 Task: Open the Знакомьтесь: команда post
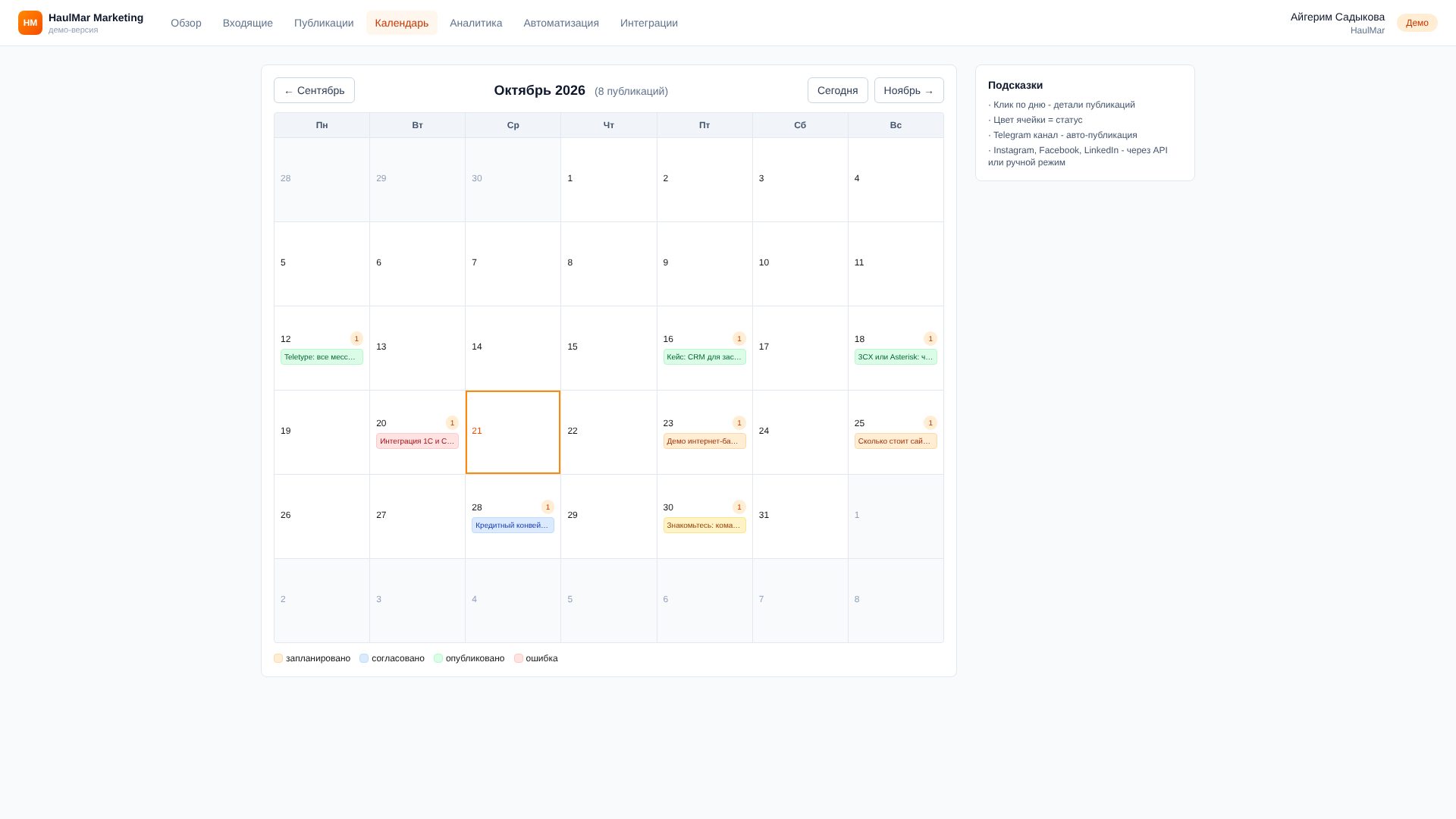[x=704, y=526]
